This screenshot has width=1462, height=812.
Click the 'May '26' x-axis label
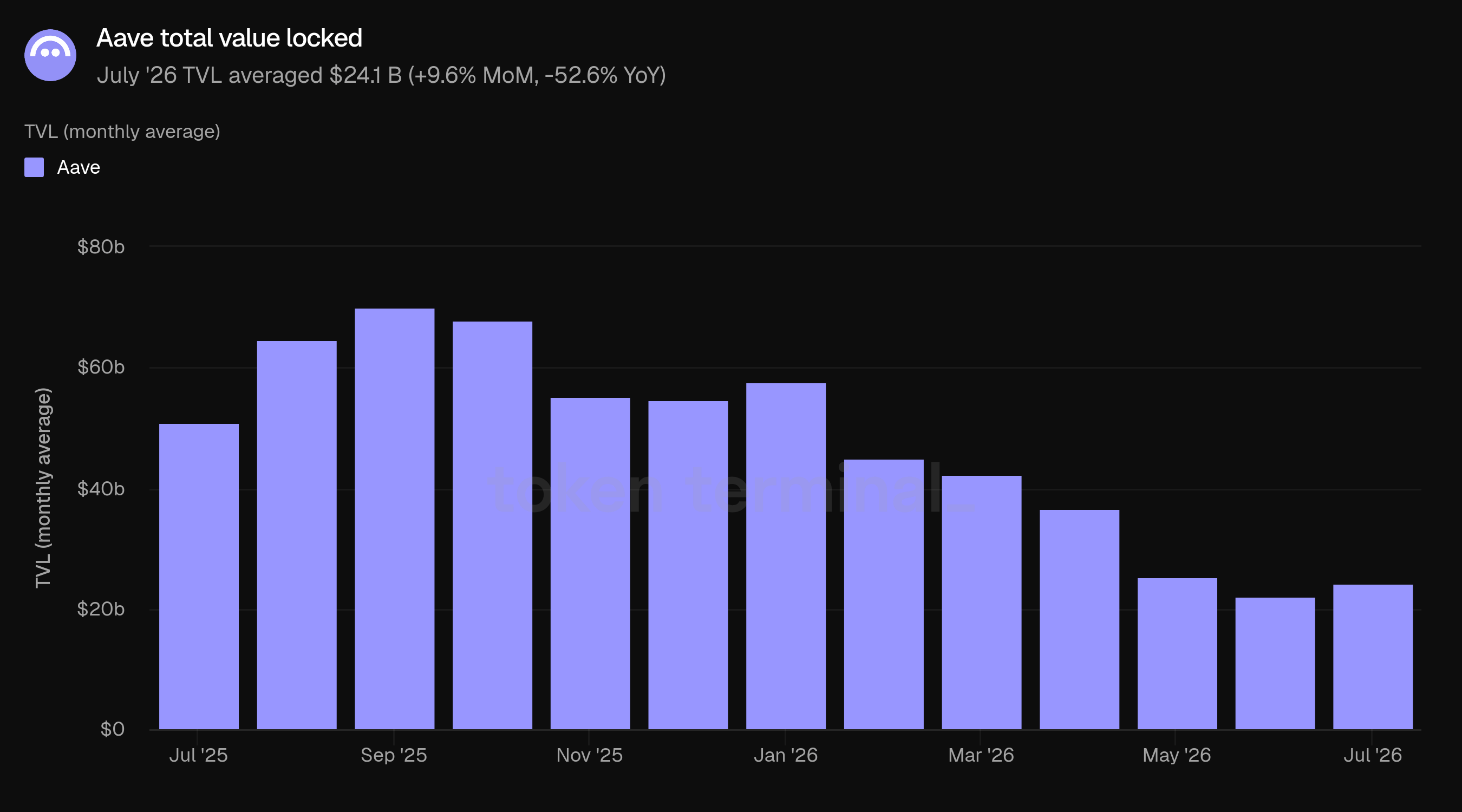coord(1177,755)
